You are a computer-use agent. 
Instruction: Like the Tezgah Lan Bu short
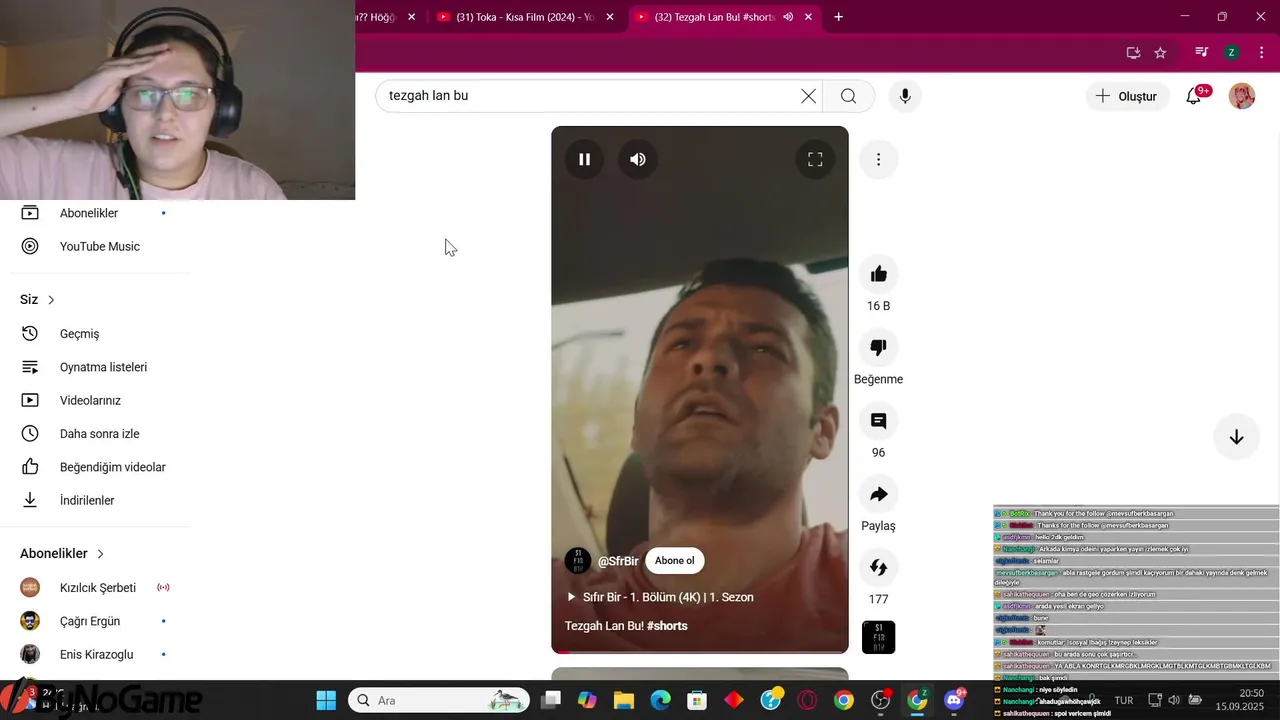(878, 274)
